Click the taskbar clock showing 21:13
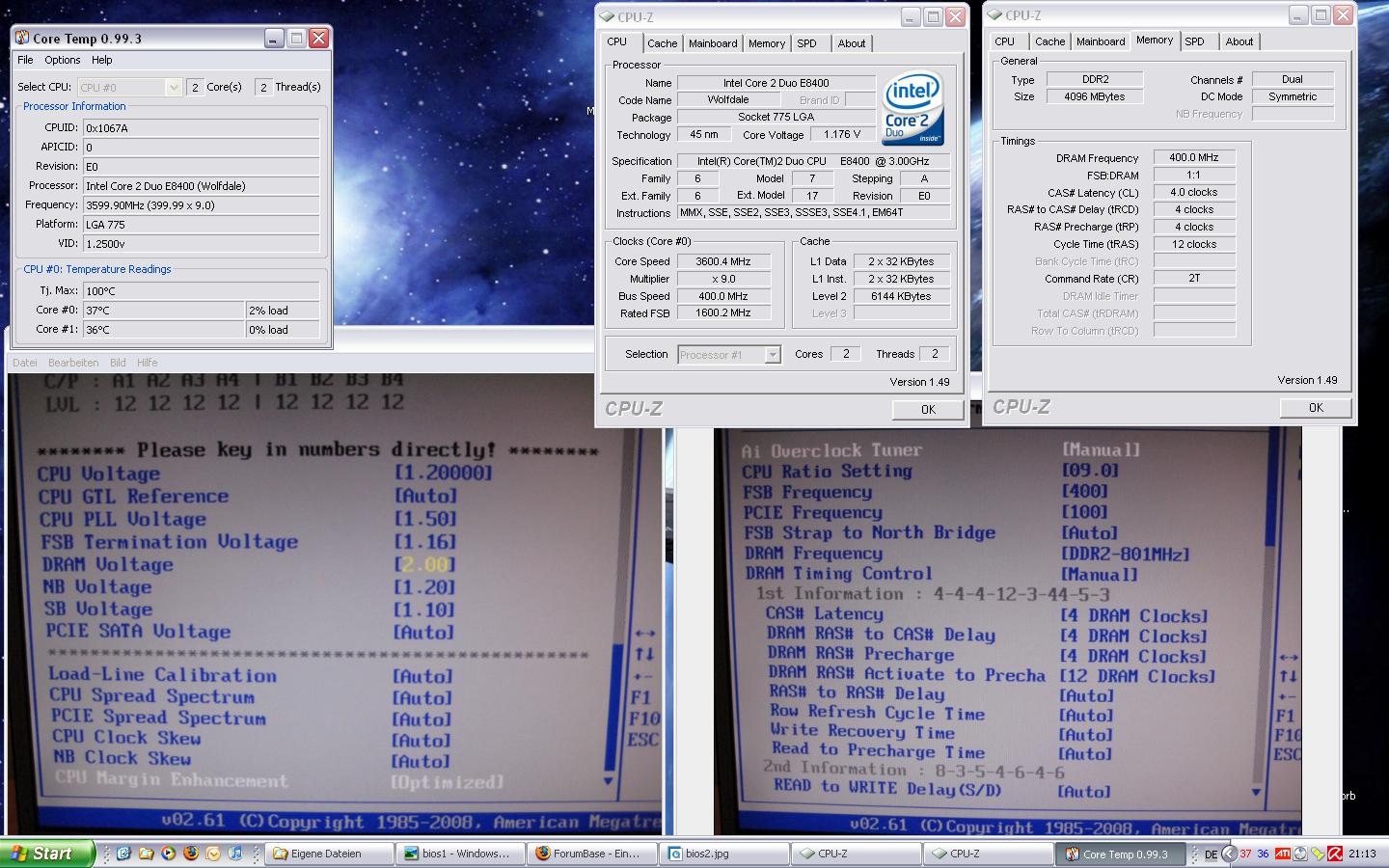Image resolution: width=1389 pixels, height=868 pixels. tap(1362, 854)
